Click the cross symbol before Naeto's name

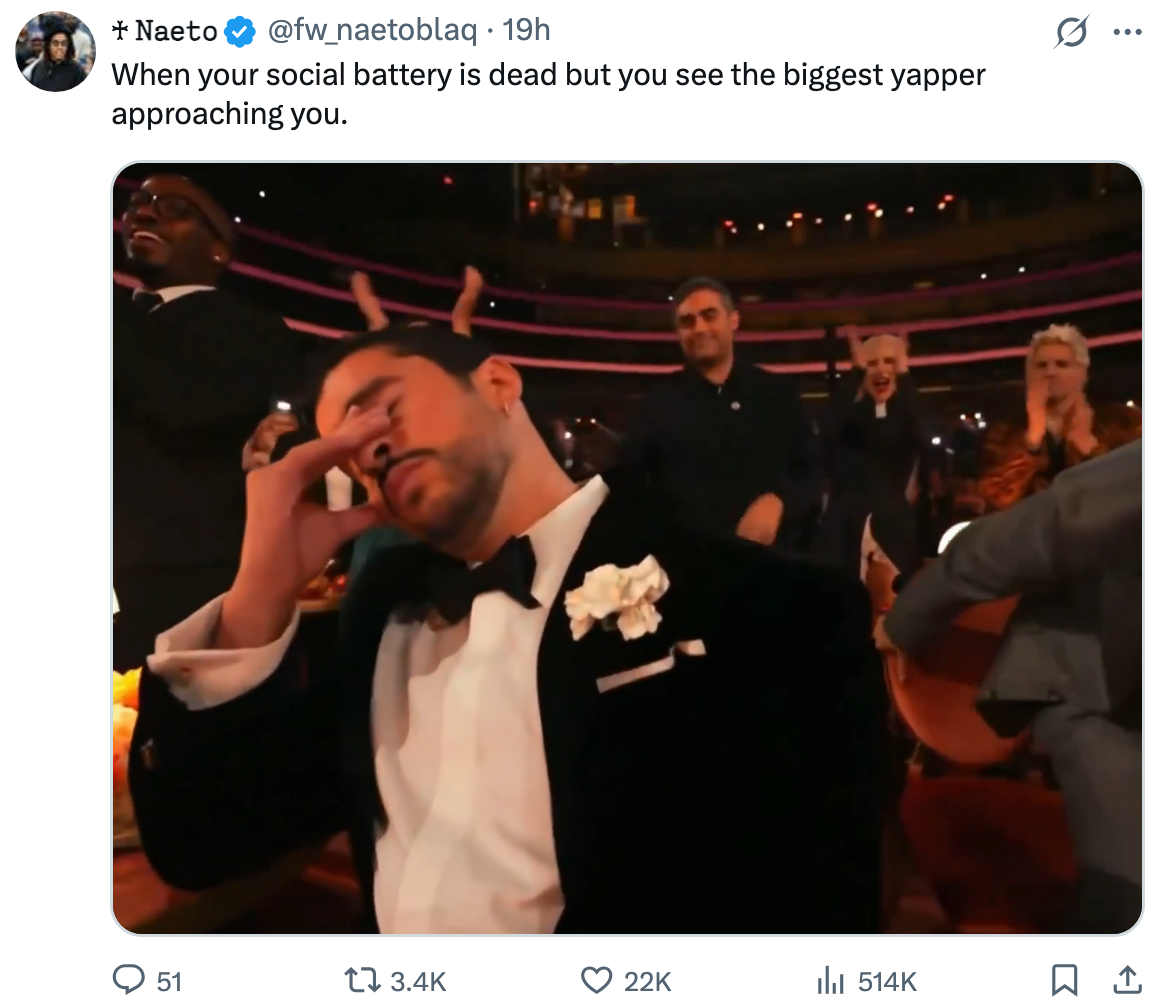(120, 32)
